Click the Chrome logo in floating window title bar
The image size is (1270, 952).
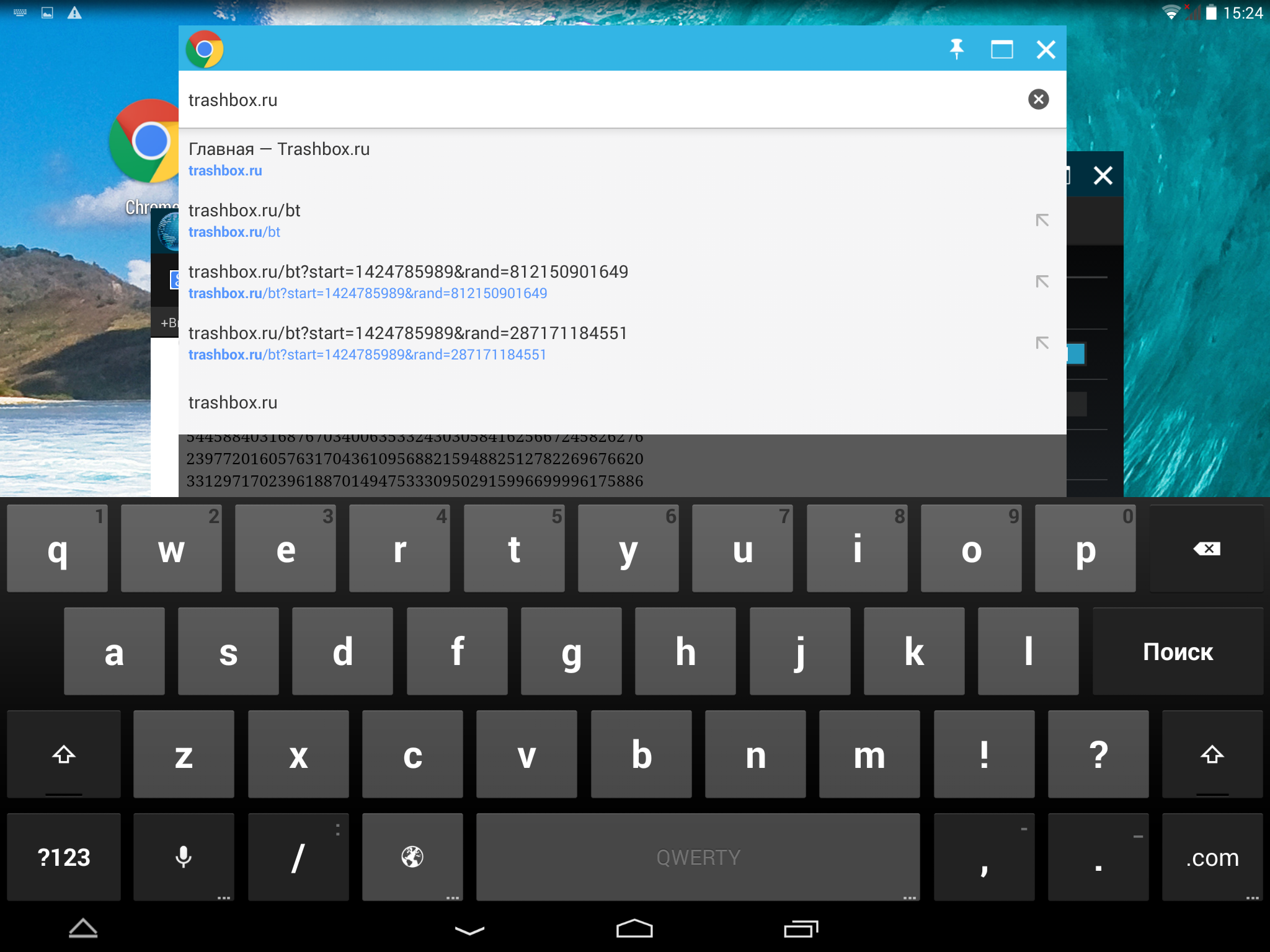pos(205,49)
